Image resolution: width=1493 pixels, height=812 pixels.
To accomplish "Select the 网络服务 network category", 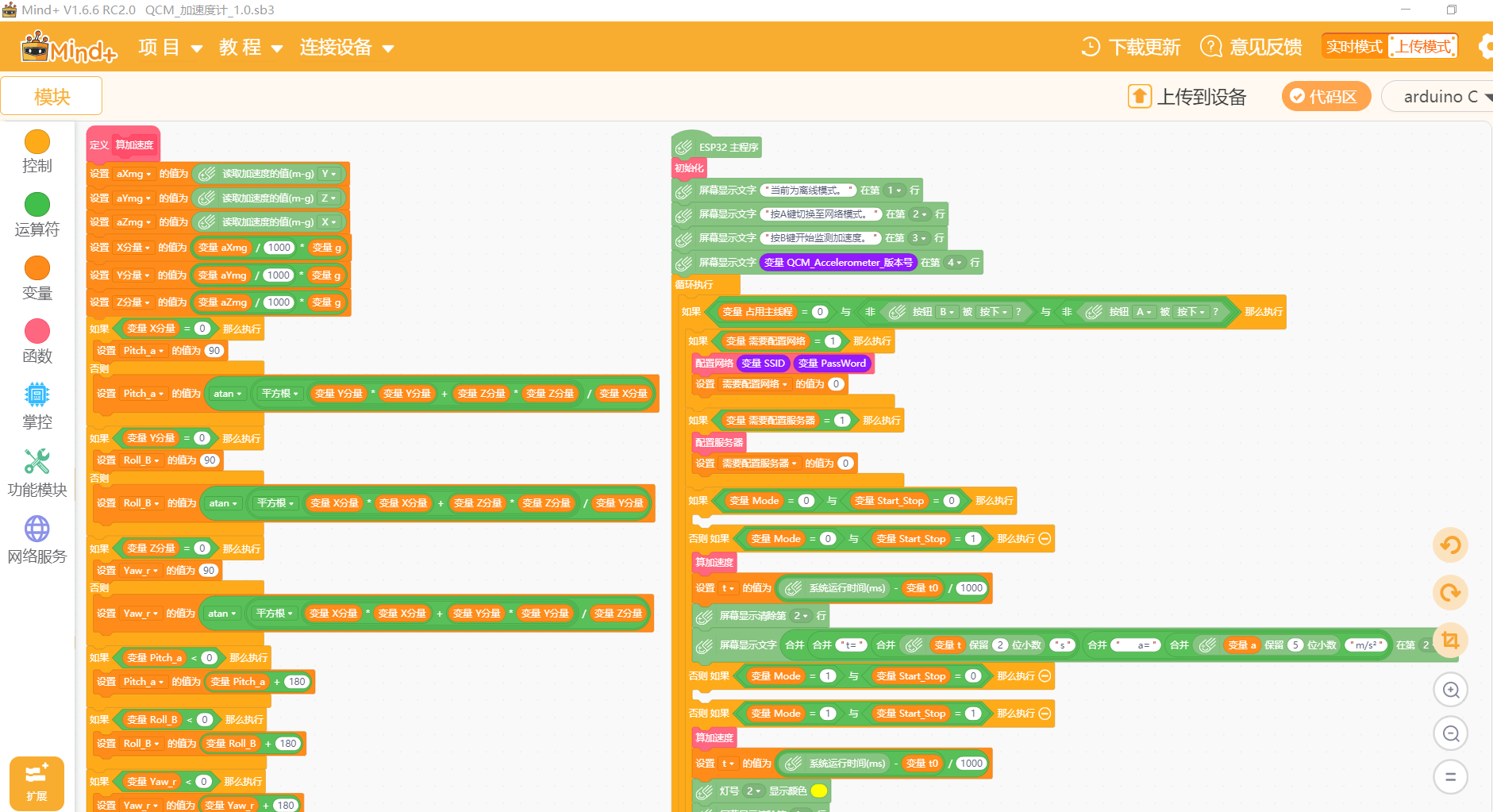I will click(x=37, y=540).
